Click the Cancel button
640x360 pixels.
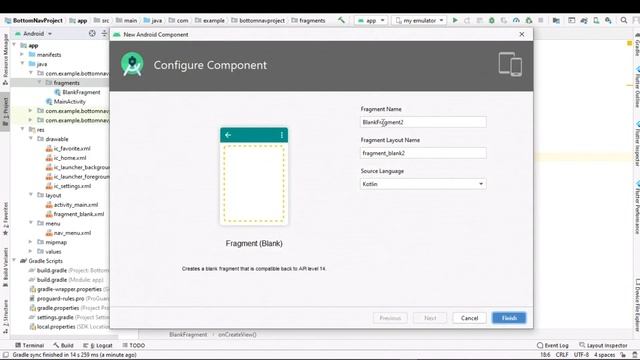click(x=469, y=318)
